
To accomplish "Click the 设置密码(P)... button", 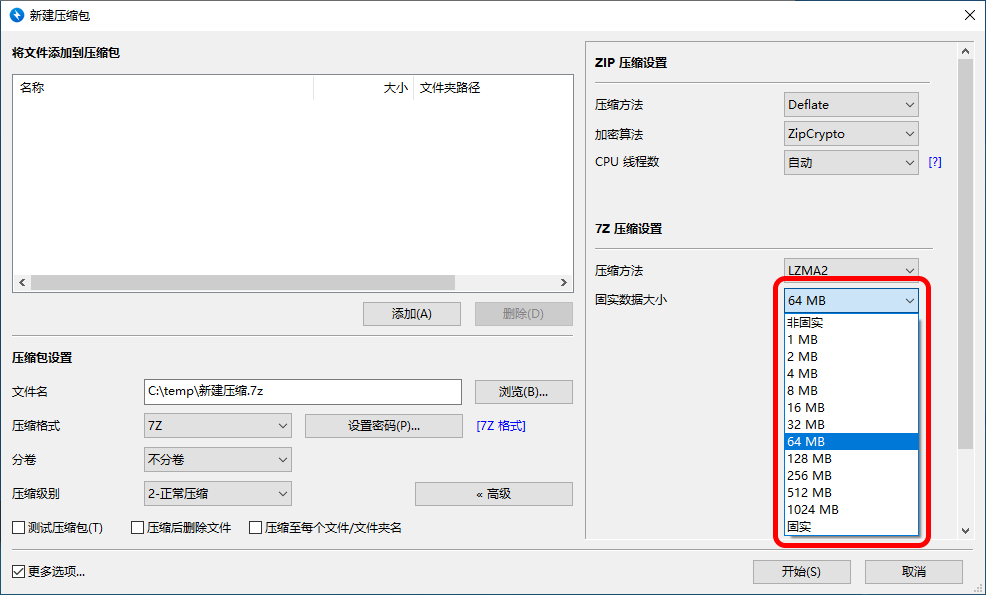I will tap(384, 426).
